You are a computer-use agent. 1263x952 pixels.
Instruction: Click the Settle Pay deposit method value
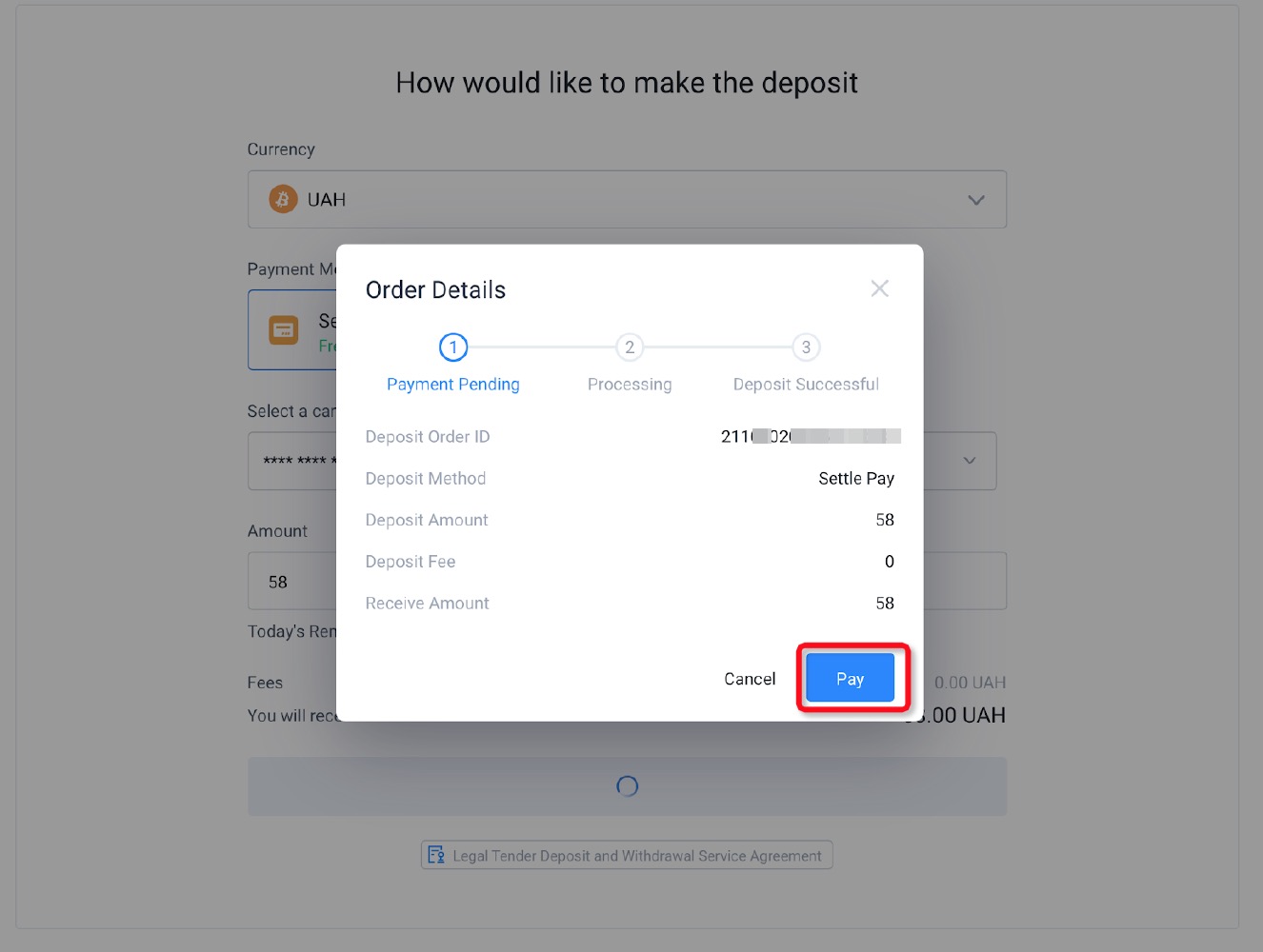(856, 478)
